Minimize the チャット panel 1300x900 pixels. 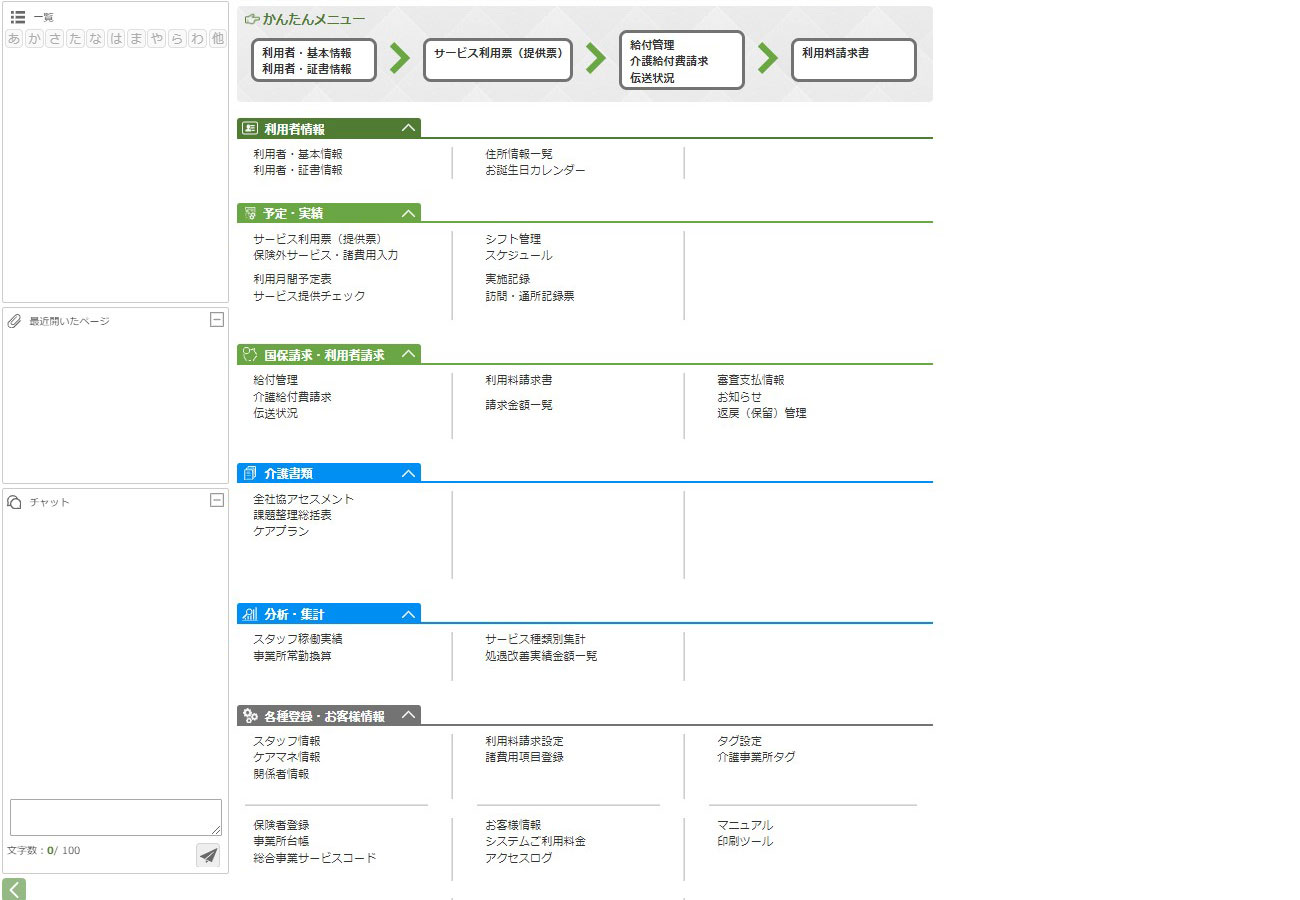pos(216,500)
